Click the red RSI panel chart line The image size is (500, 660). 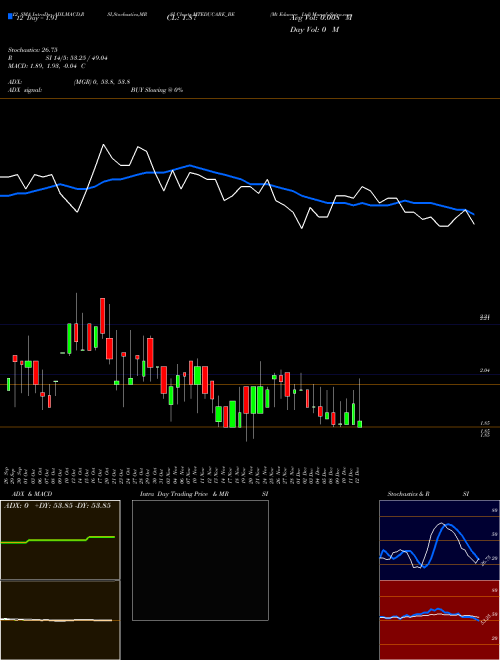(429, 615)
